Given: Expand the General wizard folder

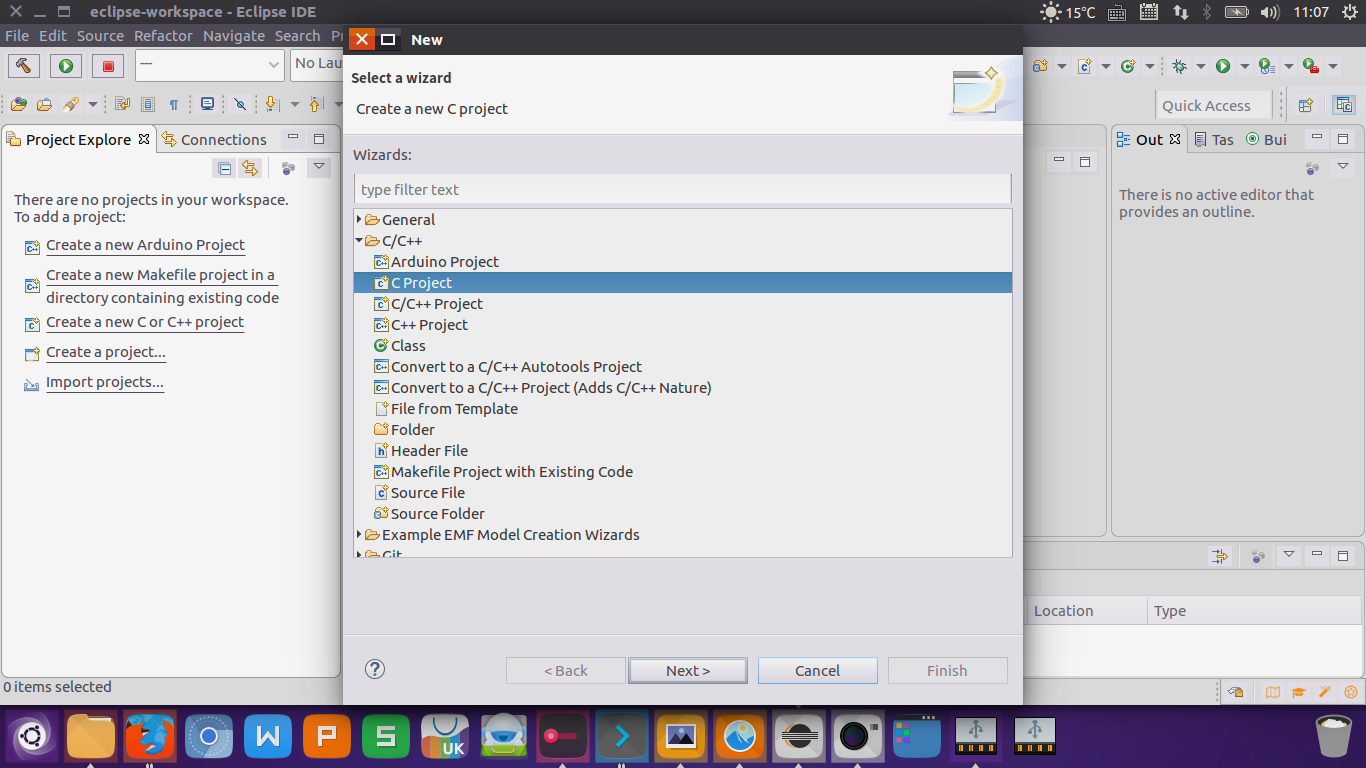Looking at the screenshot, I should click(360, 219).
